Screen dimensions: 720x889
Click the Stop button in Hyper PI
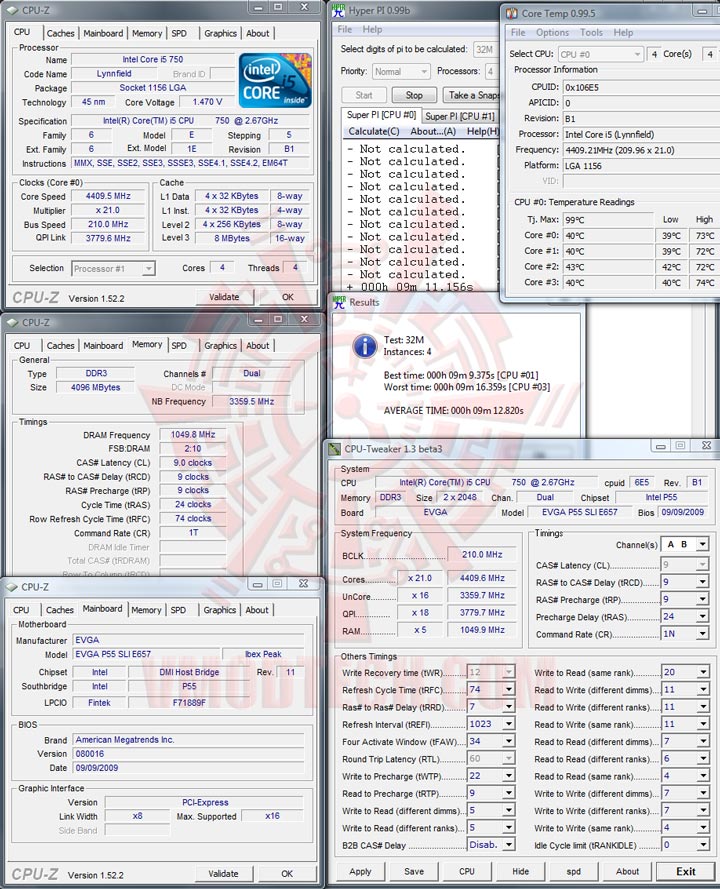(414, 96)
